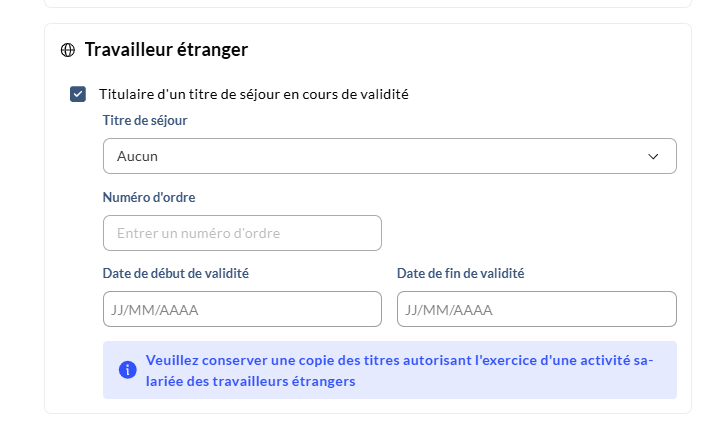Click the "Travailleur étranger" section heading
727x427 pixels.
tap(166, 50)
